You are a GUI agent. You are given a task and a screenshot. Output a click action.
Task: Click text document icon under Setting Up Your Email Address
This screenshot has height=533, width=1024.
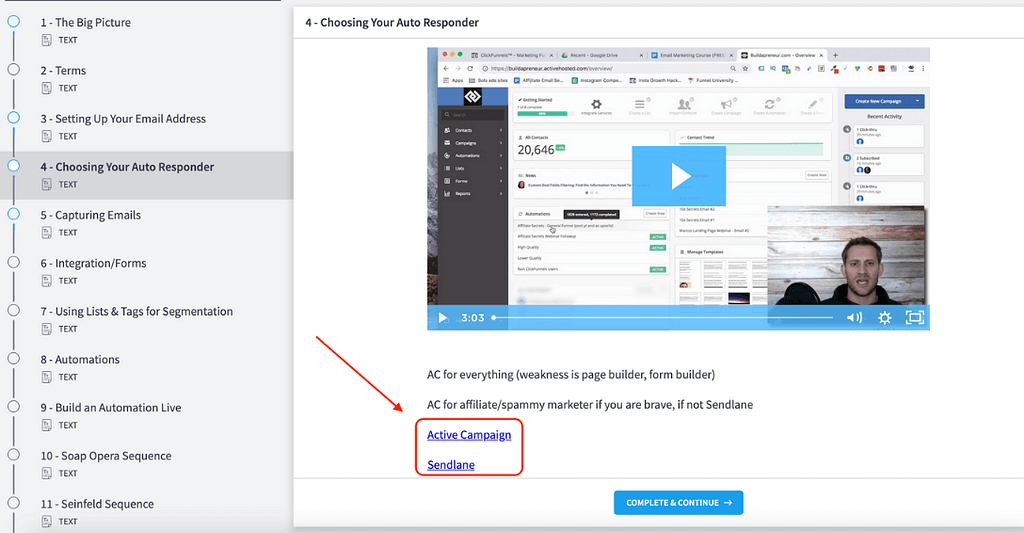[46, 137]
